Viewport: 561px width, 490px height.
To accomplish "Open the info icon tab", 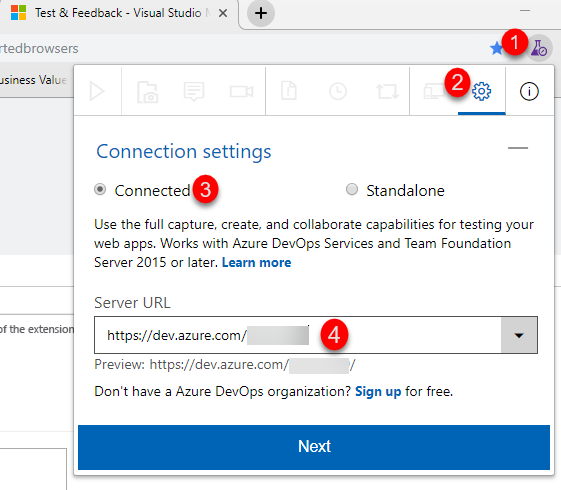I will 529,92.
